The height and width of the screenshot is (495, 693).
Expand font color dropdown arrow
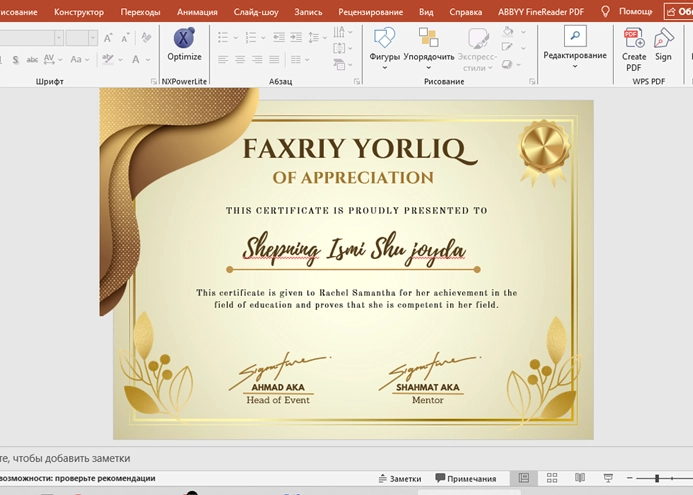(148, 60)
